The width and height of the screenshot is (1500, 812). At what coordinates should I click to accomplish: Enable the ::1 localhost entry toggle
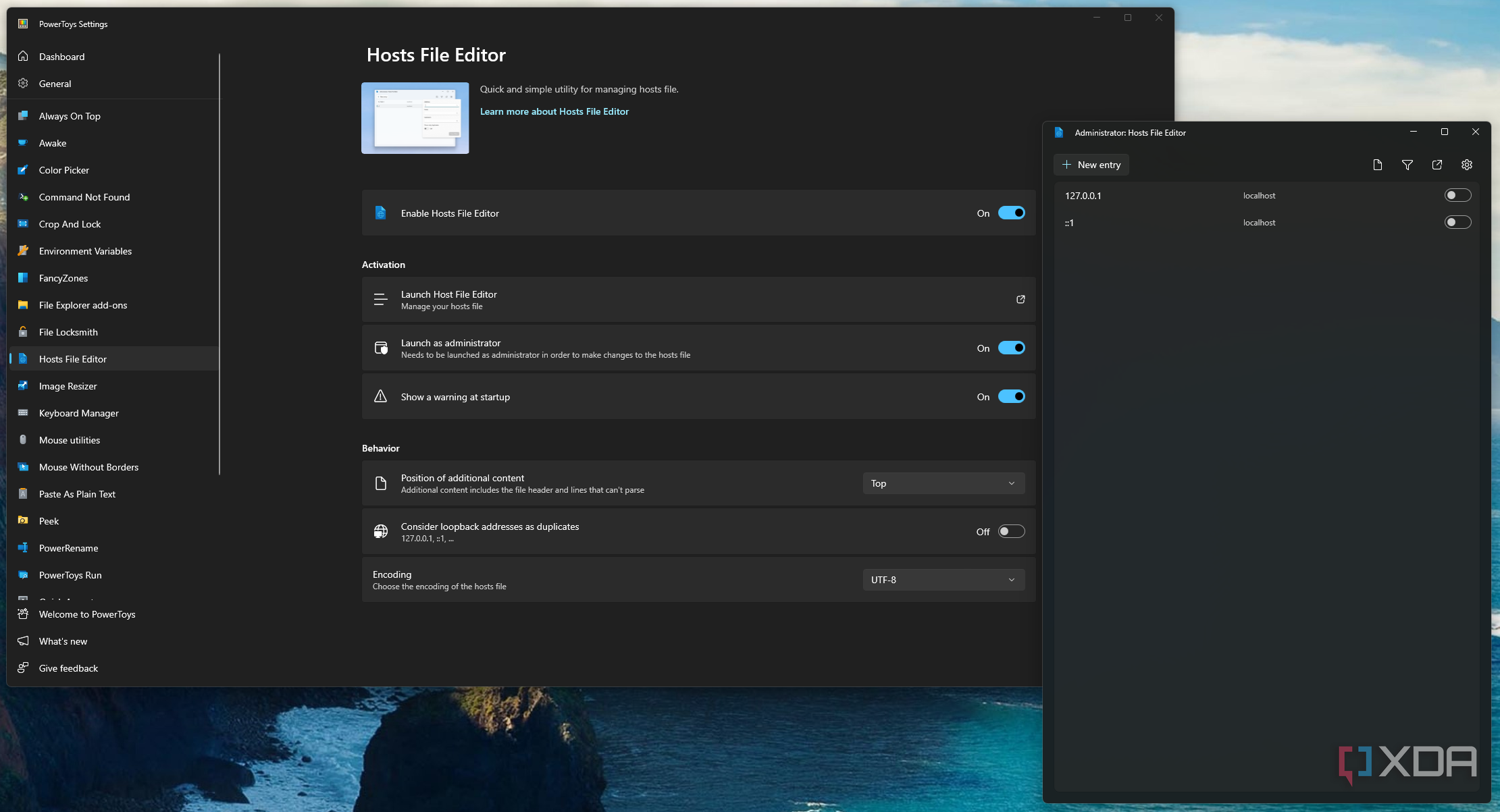pos(1457,223)
